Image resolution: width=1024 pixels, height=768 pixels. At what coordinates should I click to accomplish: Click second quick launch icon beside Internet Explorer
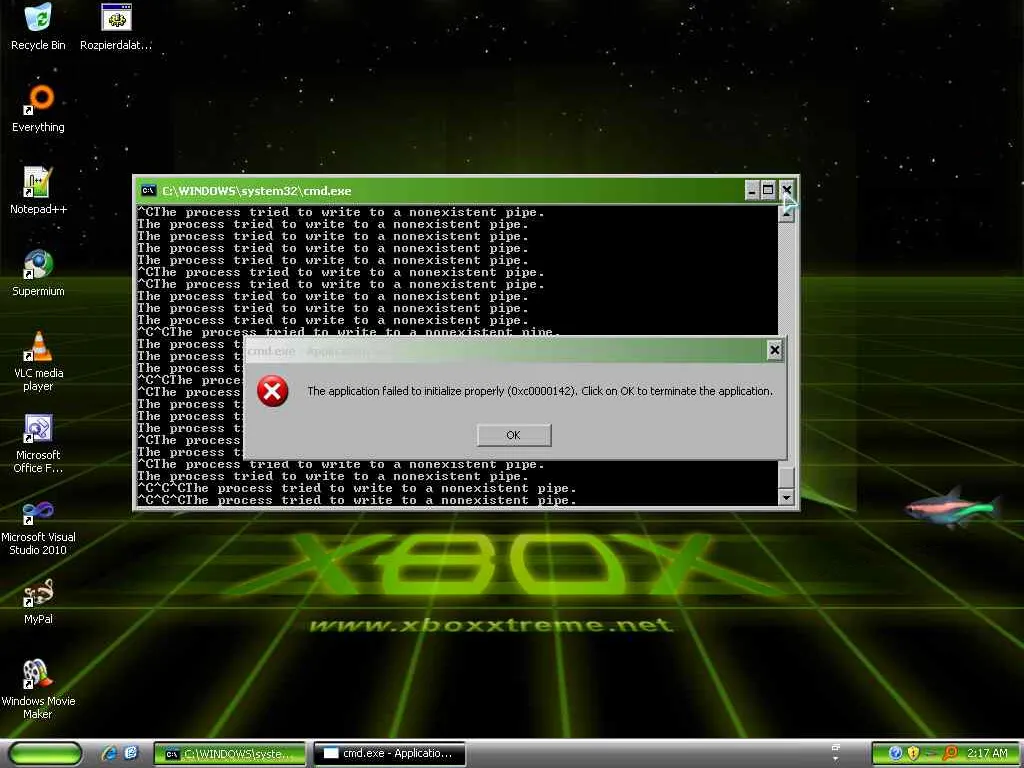[131, 754]
